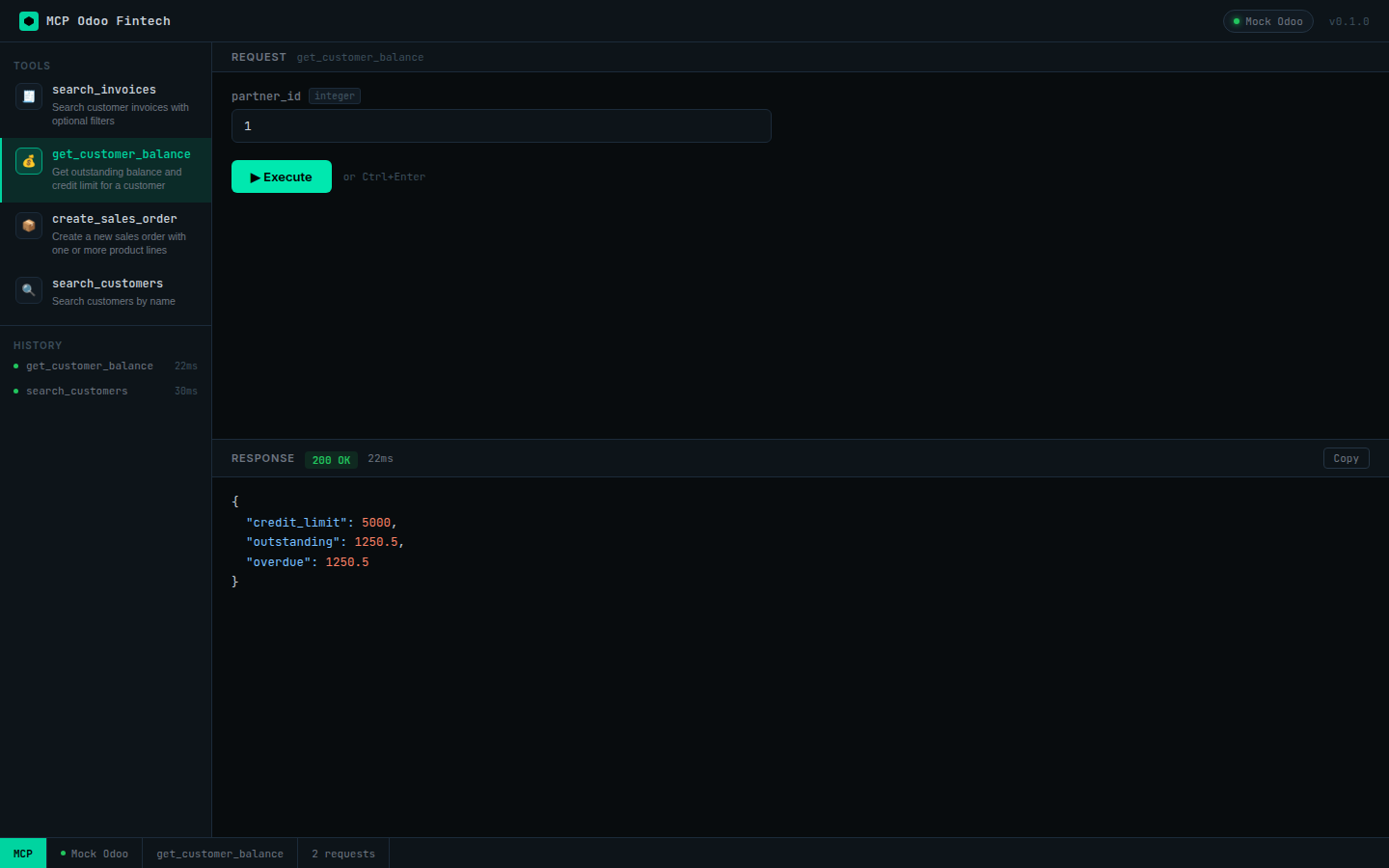Click the 2 requests status bar entry
Viewport: 1389px width, 868px height.
(343, 854)
